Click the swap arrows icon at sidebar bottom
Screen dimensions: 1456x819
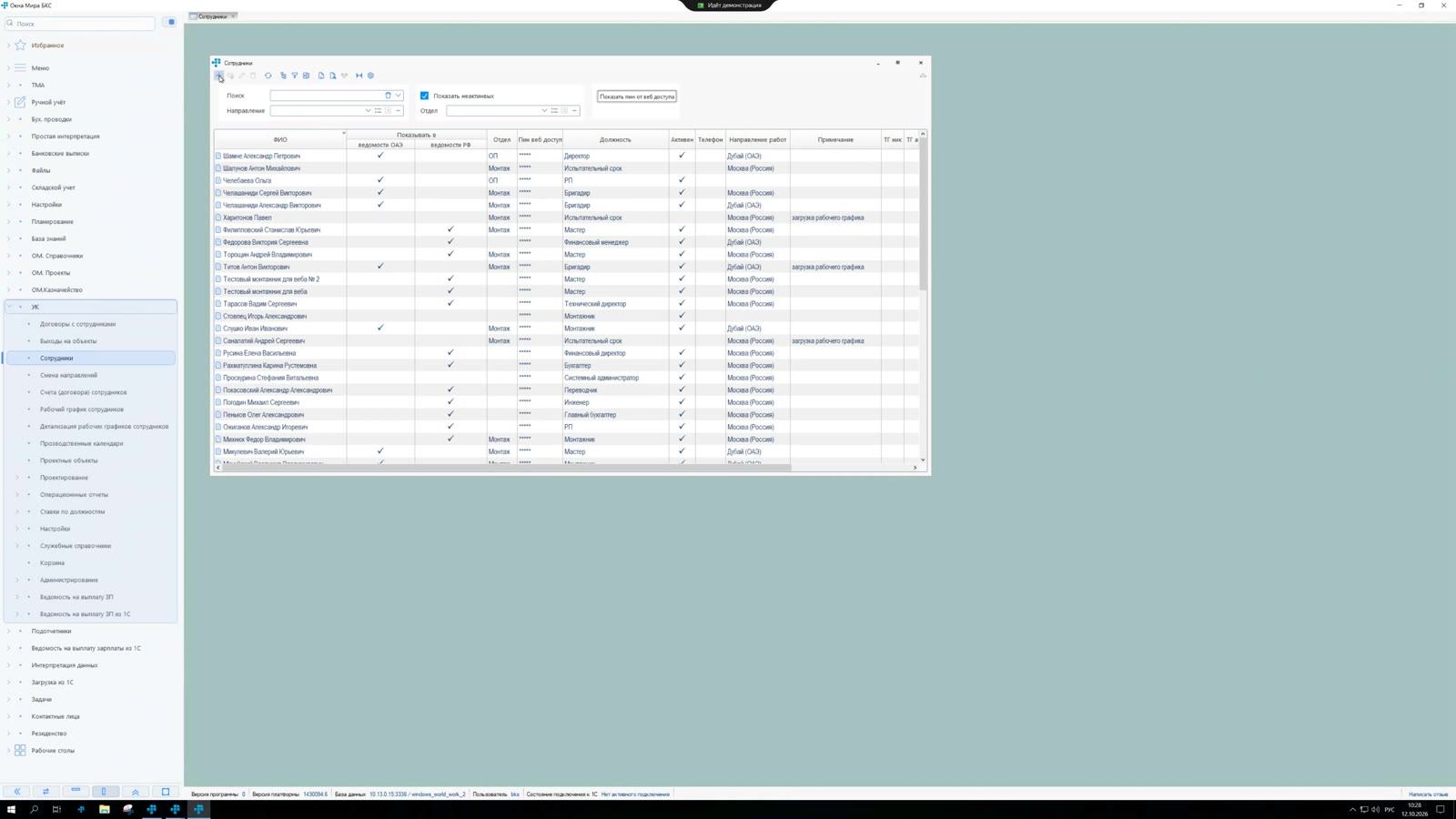[x=45, y=792]
